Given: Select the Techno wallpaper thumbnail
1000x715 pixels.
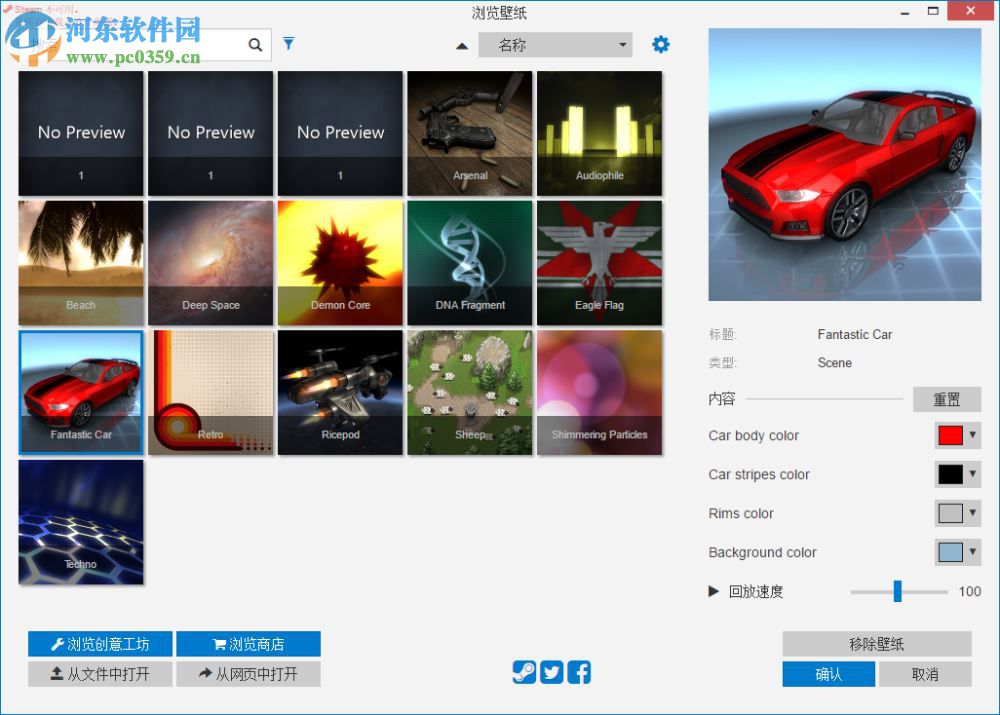Looking at the screenshot, I should point(81,522).
